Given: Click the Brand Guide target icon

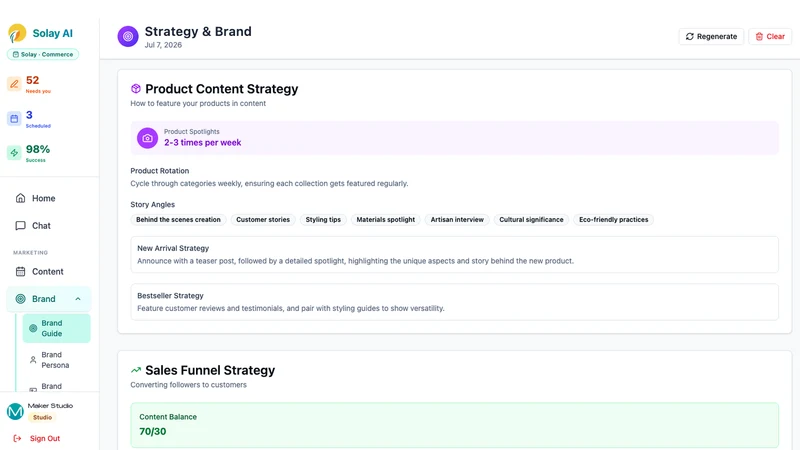Looking at the screenshot, I should click(x=33, y=328).
